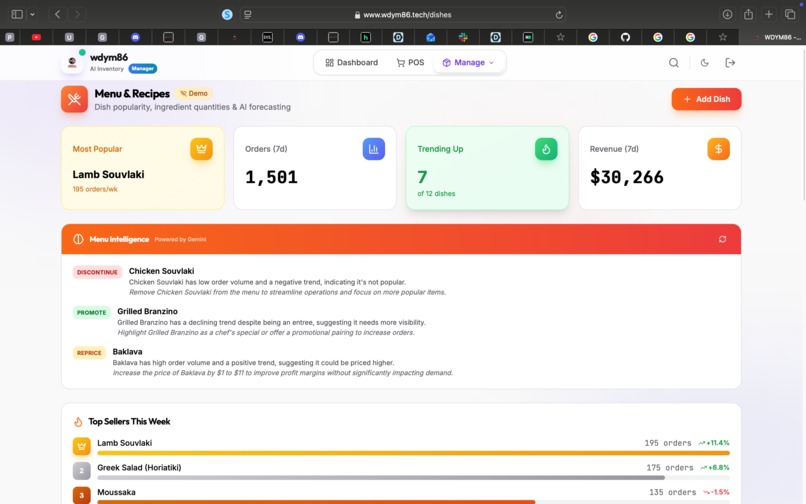
Task: Click the Menu & Recipes utensils icon
Action: tap(75, 99)
